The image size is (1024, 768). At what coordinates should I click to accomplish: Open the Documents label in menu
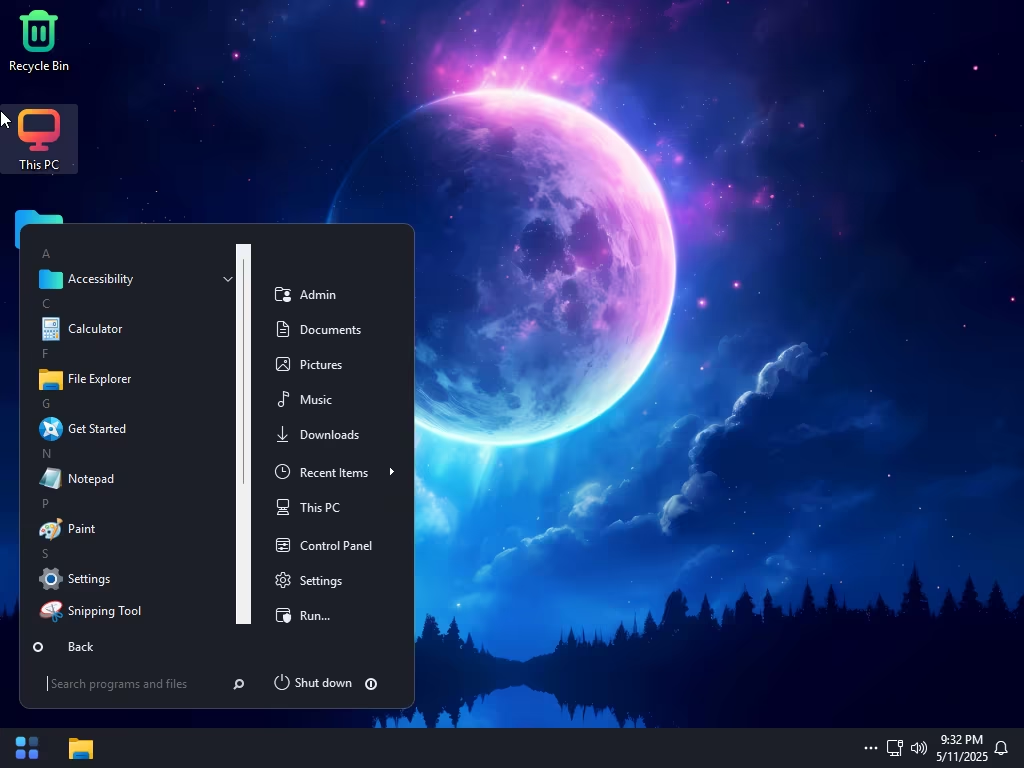tap(330, 330)
